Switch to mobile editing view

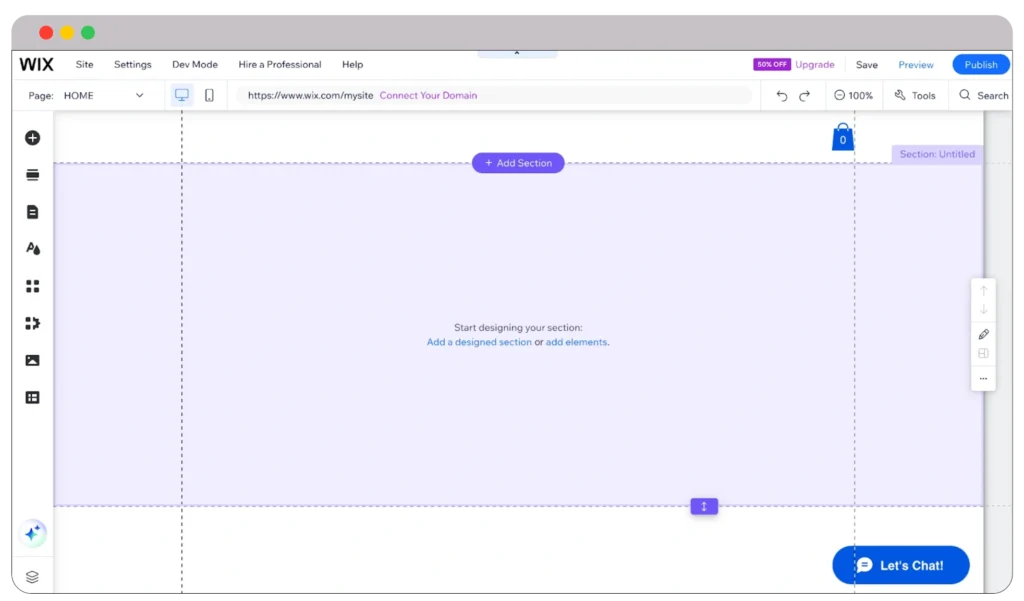point(208,94)
